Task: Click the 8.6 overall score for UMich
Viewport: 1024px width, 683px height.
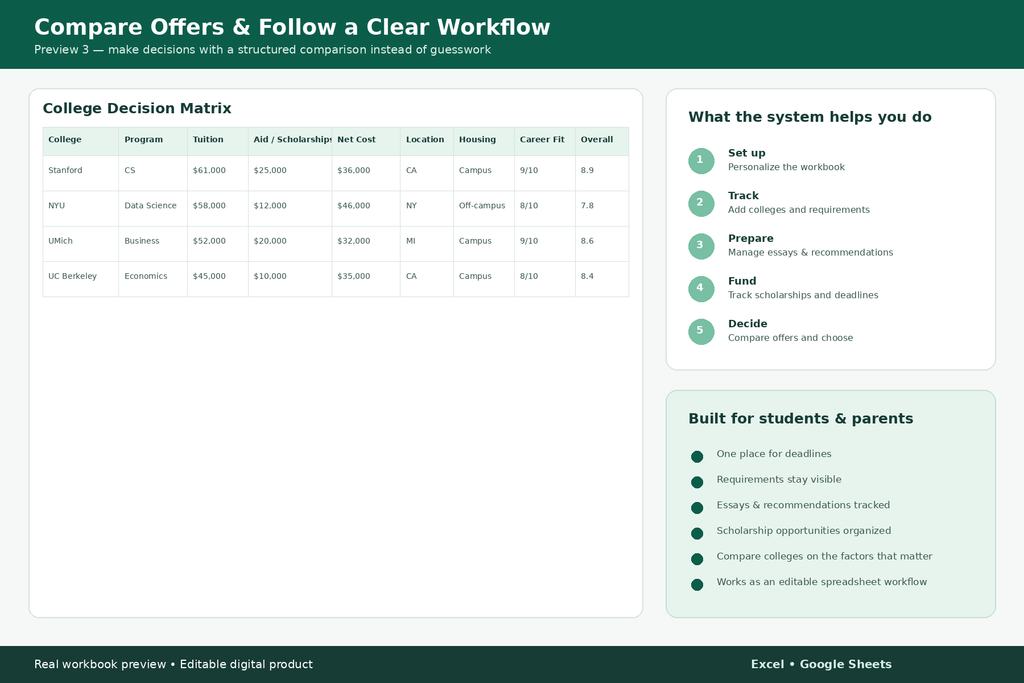Action: 602,244
